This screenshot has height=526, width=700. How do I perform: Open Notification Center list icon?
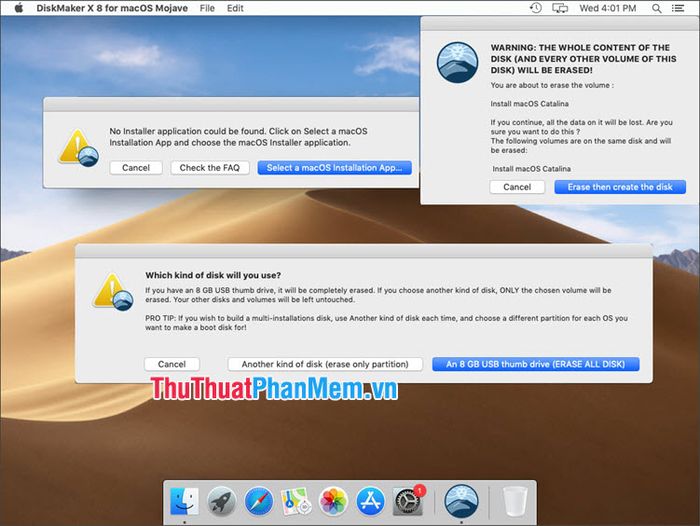point(678,8)
